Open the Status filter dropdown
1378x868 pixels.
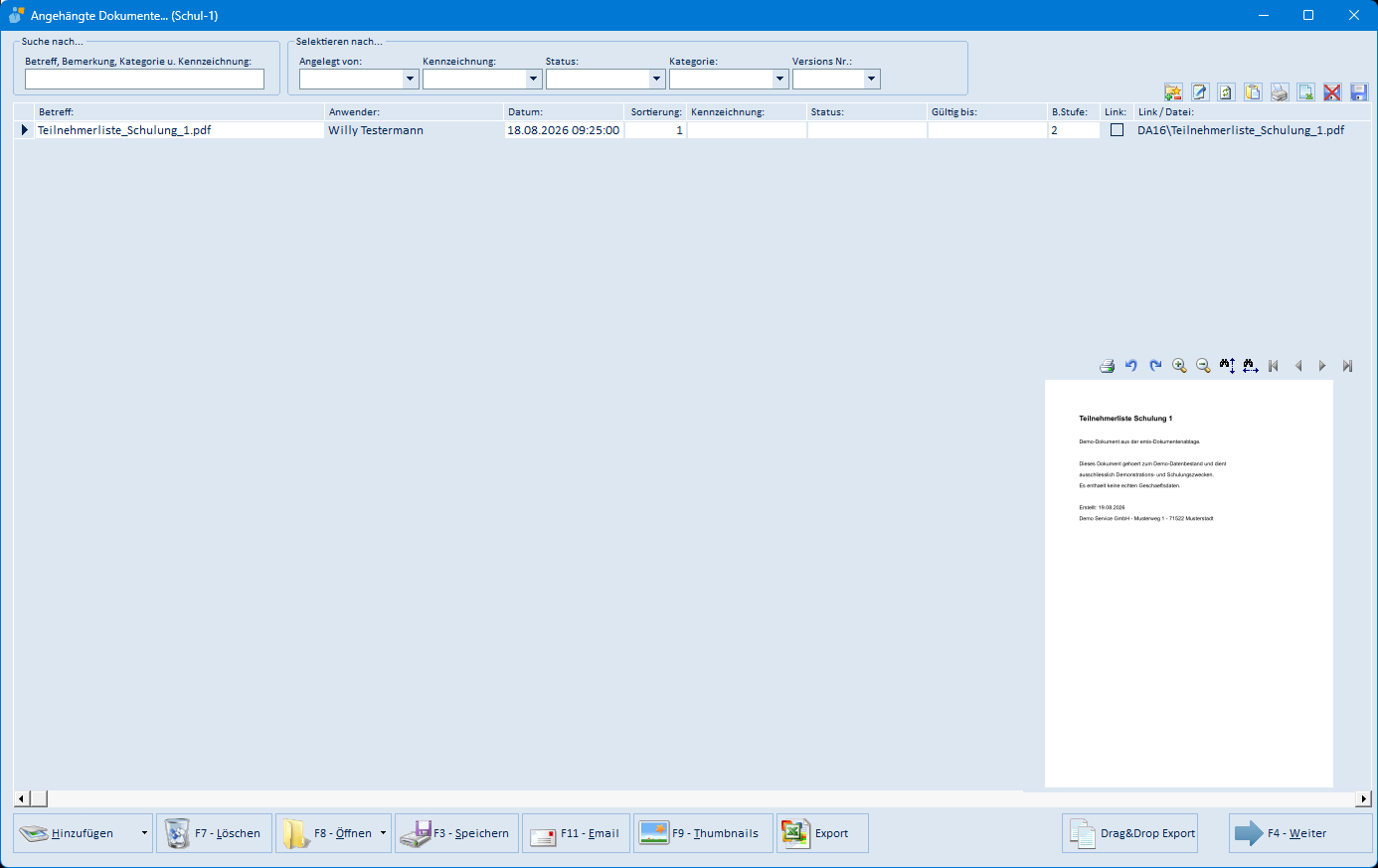(x=656, y=79)
